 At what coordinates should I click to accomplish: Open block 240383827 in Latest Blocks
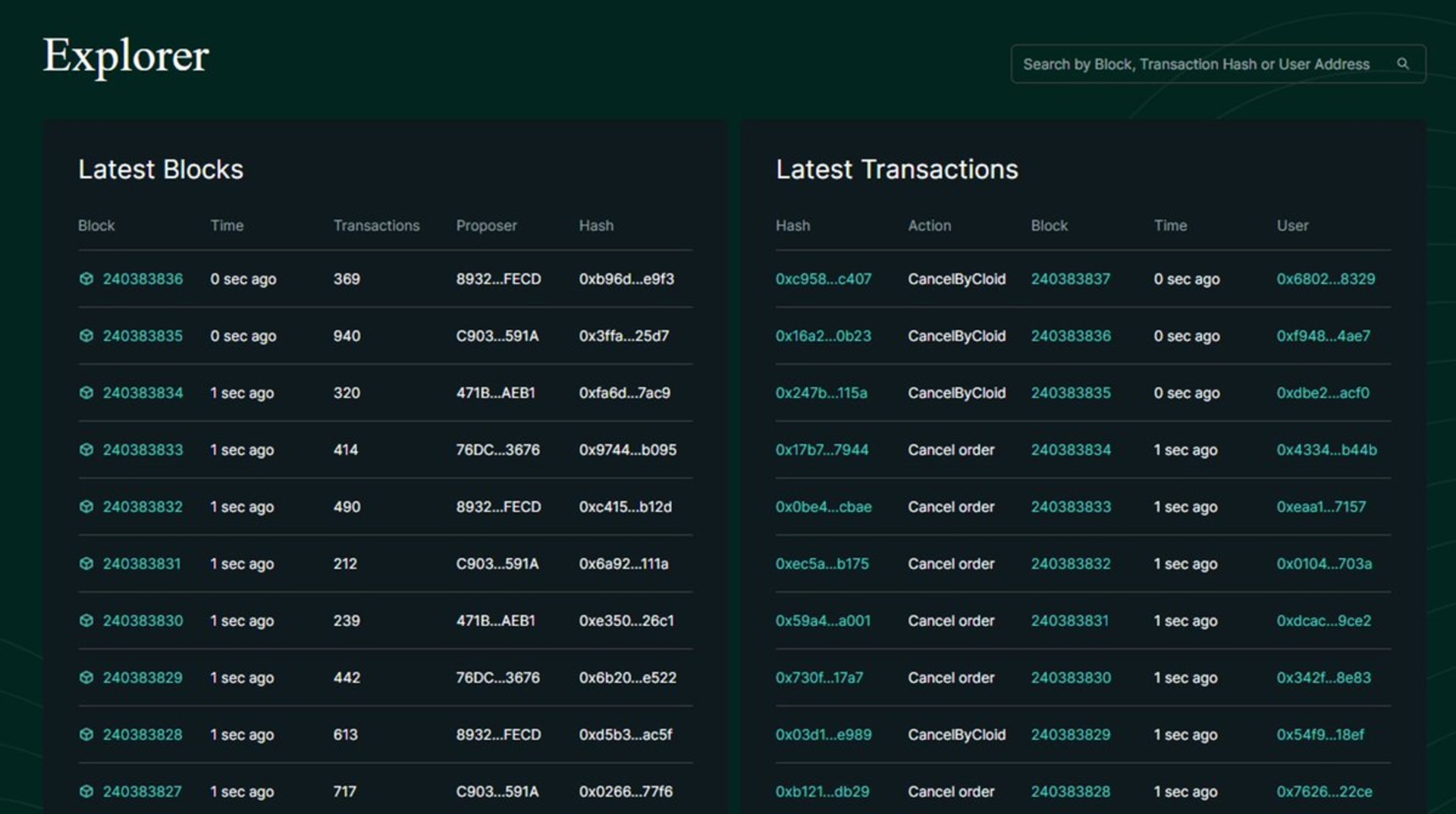coord(142,791)
